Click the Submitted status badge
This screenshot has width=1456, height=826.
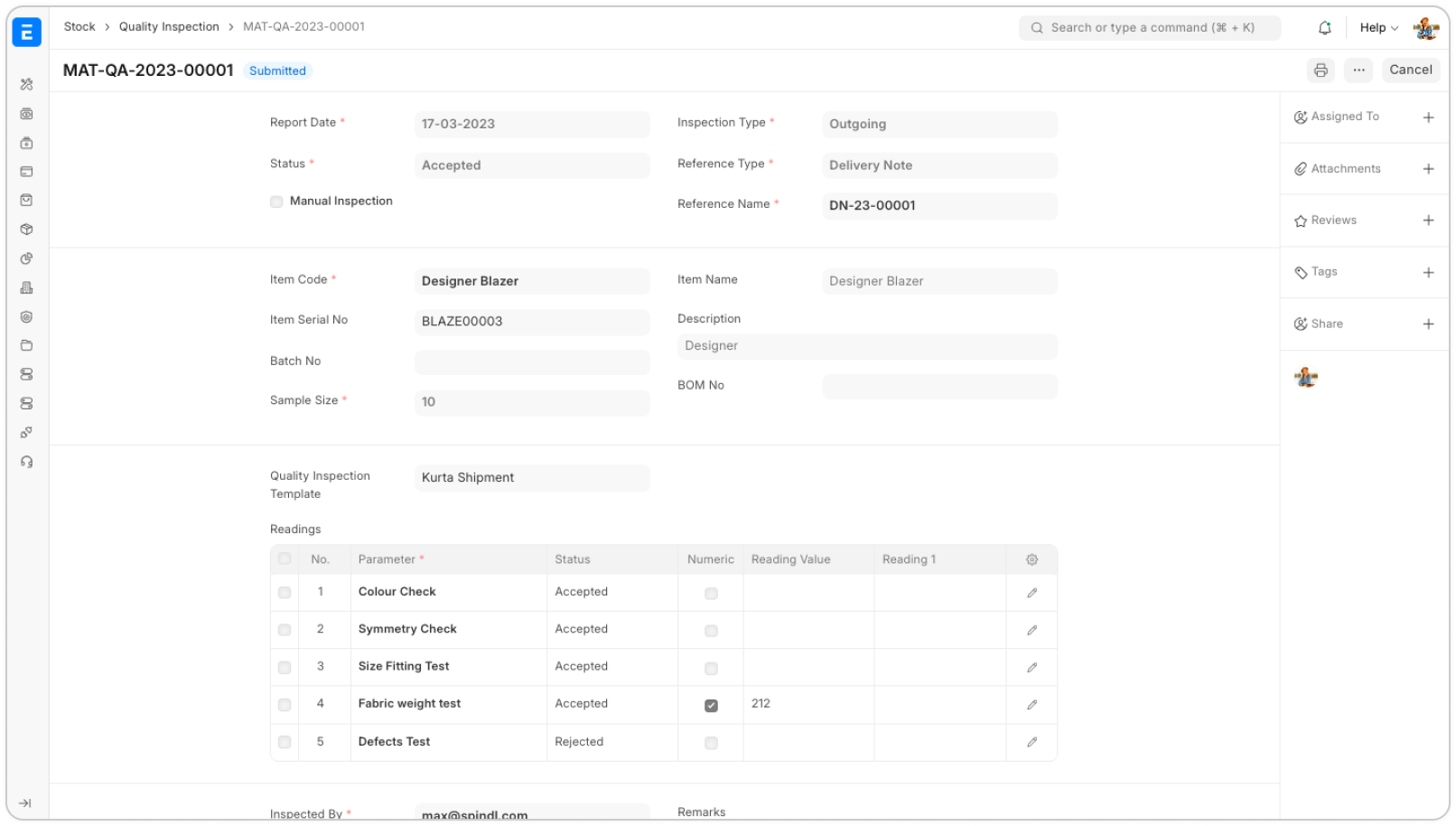(x=277, y=71)
